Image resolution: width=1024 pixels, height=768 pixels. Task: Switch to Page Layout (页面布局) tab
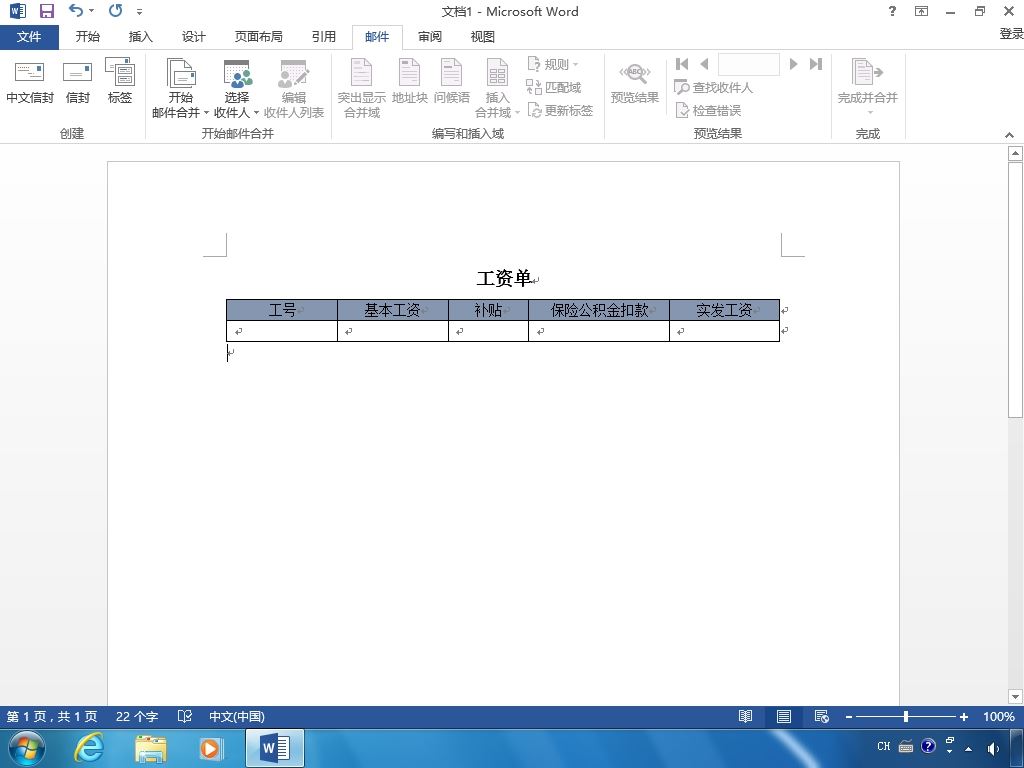point(259,37)
